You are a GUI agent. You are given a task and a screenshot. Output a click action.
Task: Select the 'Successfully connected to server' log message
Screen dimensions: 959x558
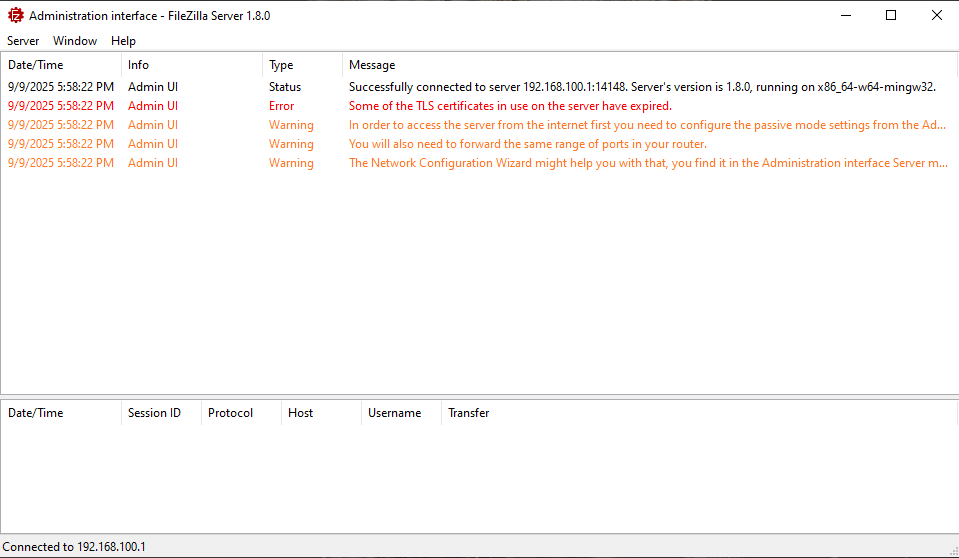(x=642, y=87)
